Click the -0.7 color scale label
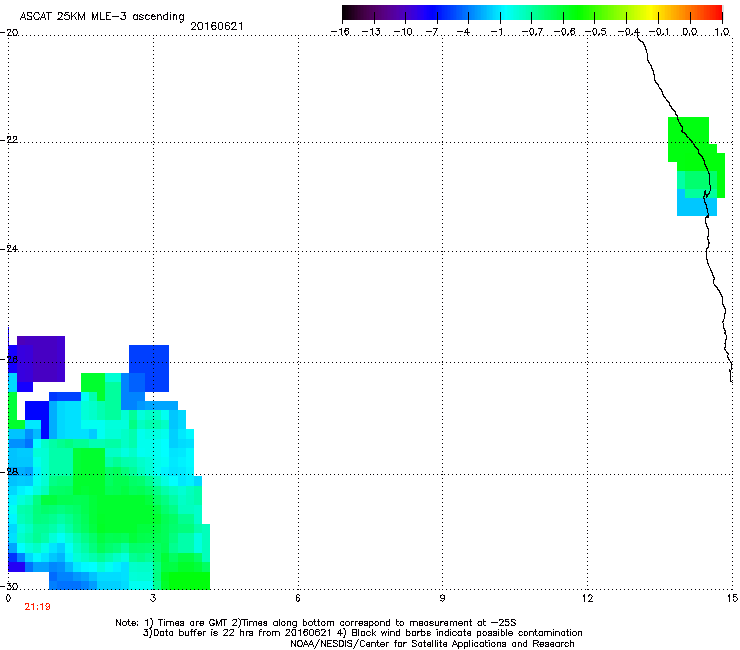The image size is (740, 650). (x=532, y=32)
